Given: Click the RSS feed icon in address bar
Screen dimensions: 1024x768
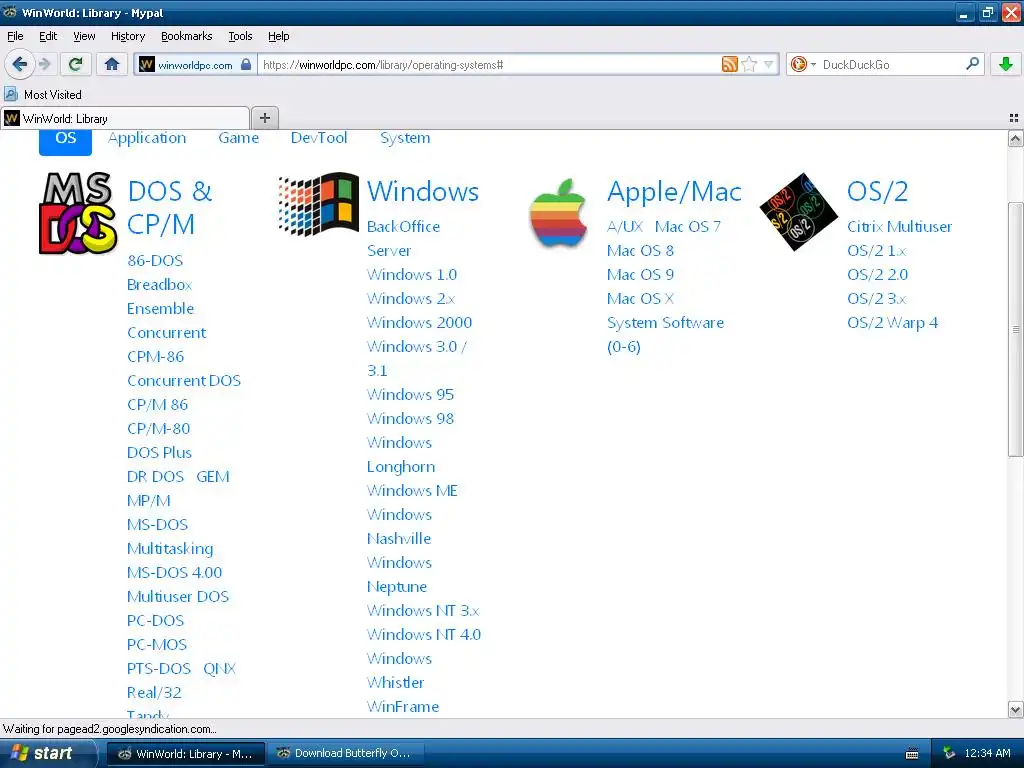Looking at the screenshot, I should 729,64.
